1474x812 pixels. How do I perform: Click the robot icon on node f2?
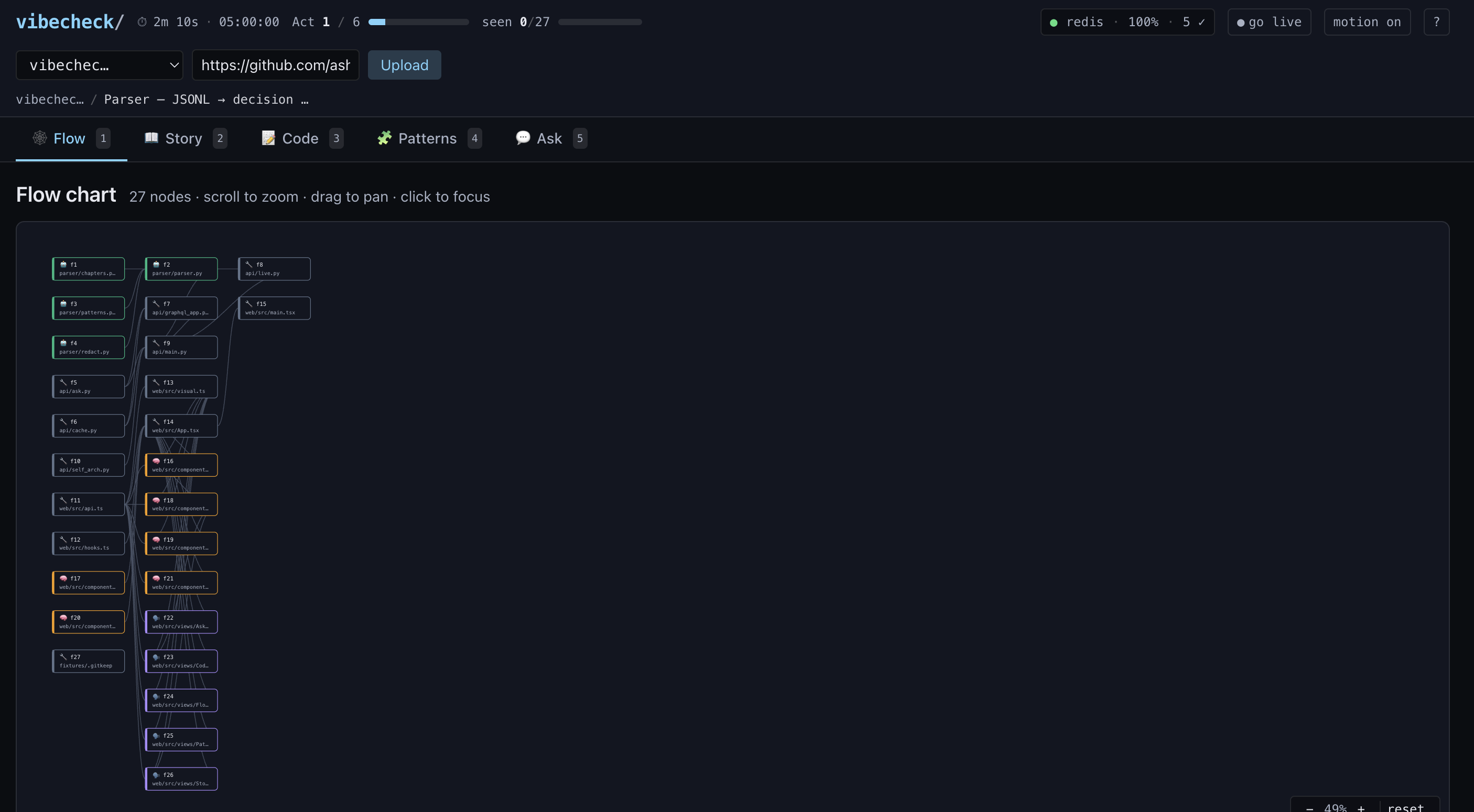click(156, 264)
